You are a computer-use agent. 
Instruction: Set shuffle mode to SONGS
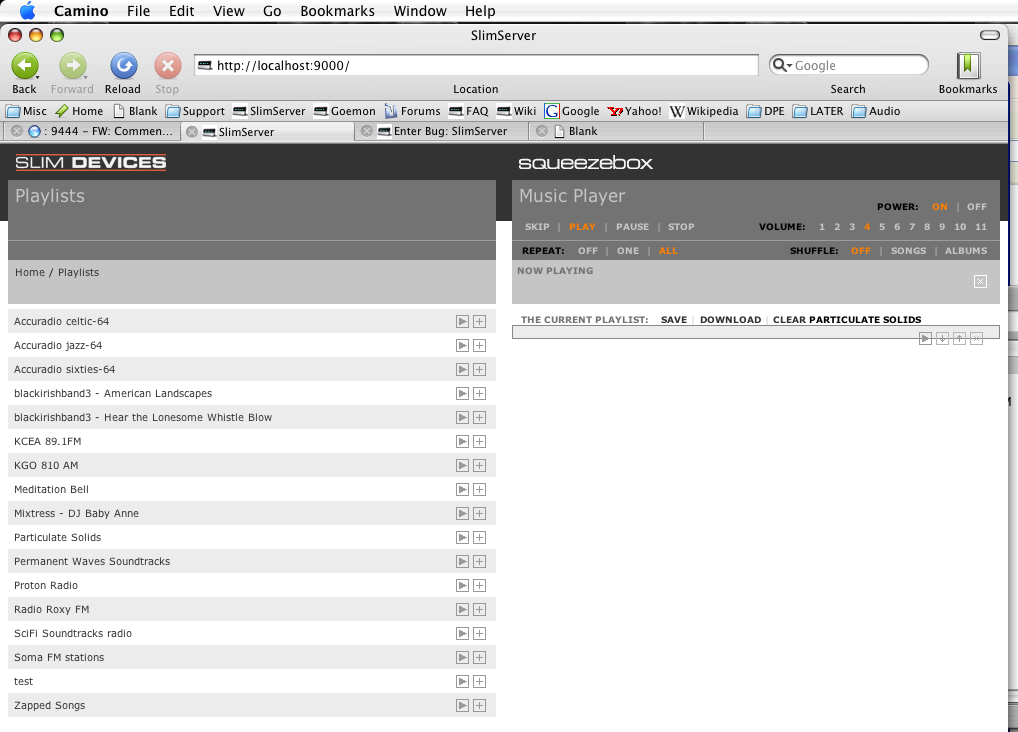pos(908,251)
